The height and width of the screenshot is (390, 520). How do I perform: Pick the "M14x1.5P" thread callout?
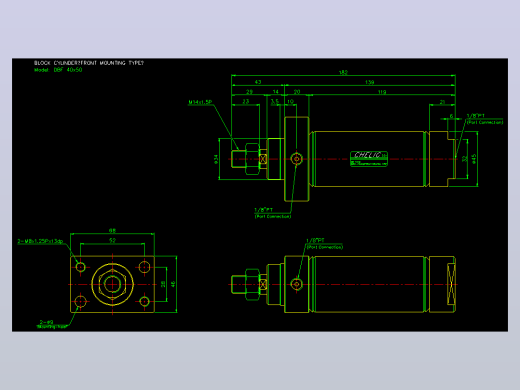[x=200, y=102]
